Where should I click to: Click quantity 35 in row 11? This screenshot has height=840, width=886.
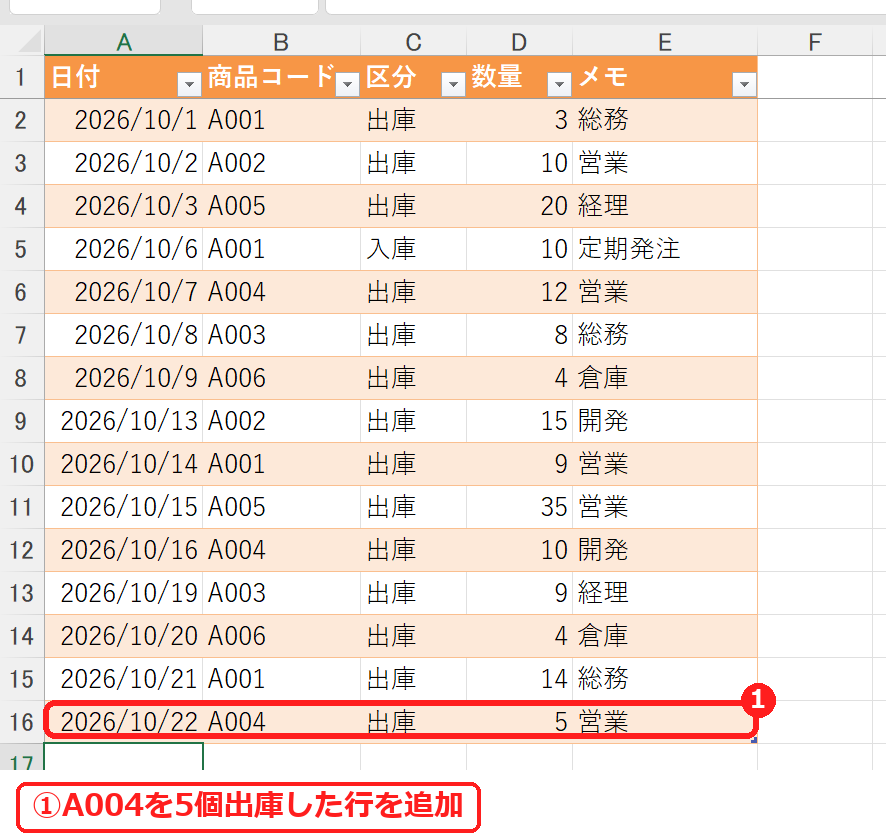519,507
